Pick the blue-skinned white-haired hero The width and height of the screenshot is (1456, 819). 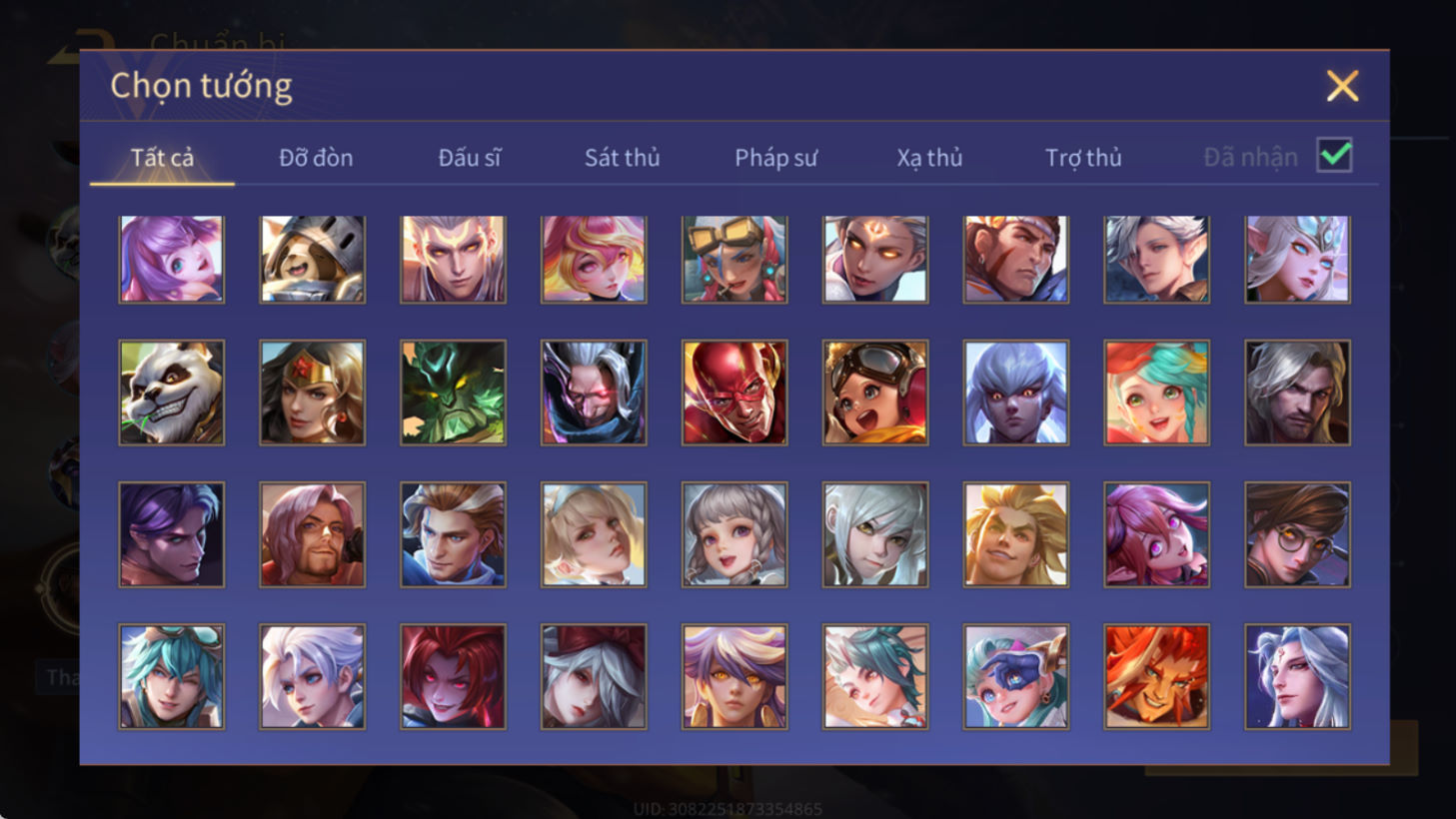point(1016,393)
